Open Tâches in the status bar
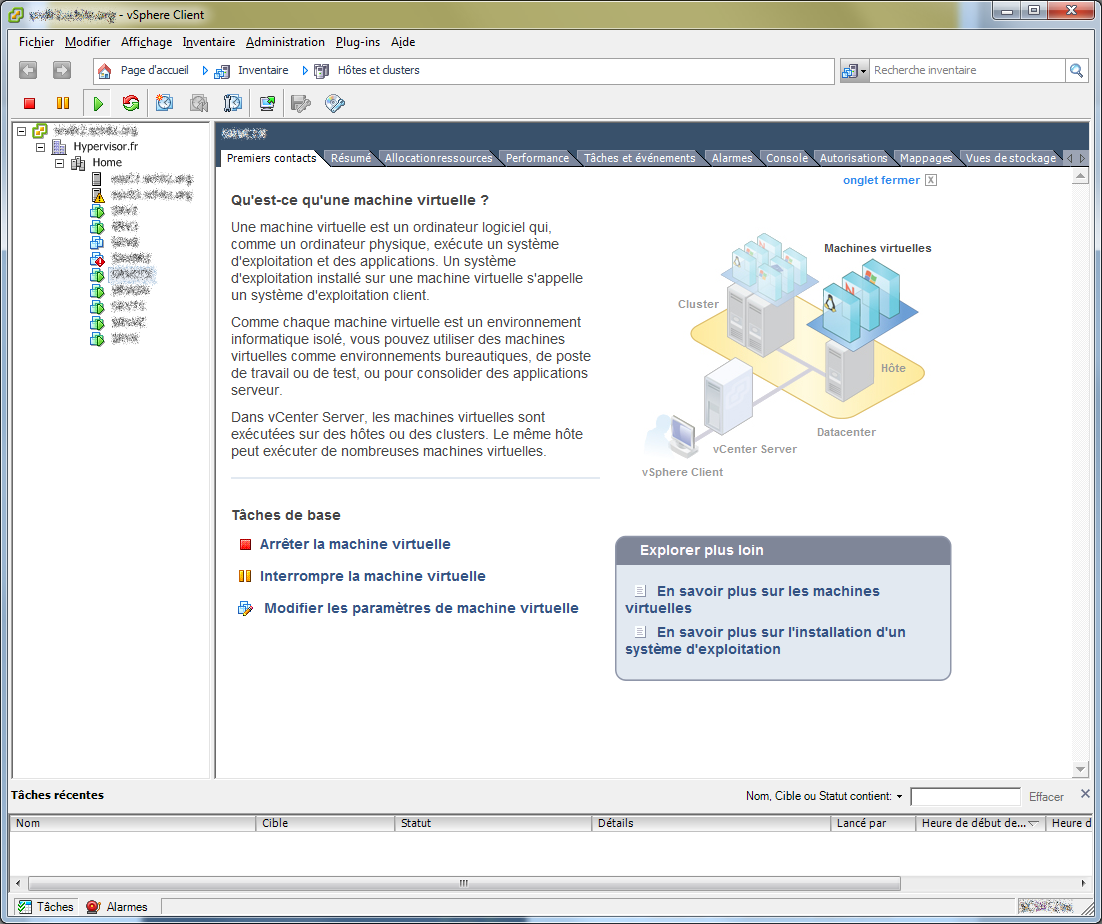 (x=46, y=907)
